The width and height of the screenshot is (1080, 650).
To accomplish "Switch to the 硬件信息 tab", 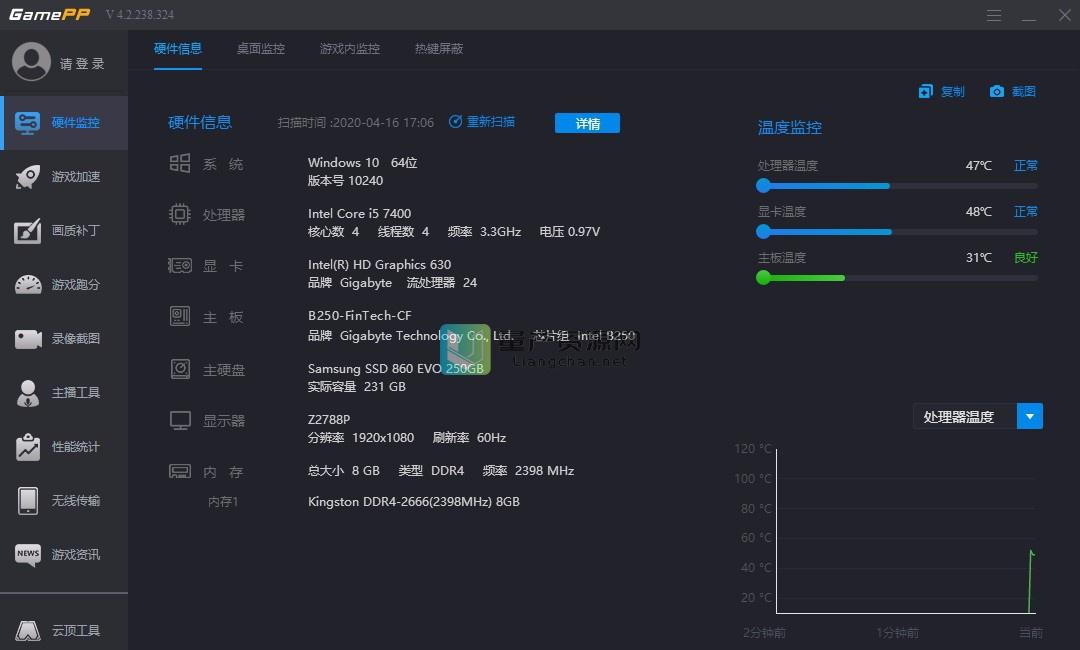I will click(x=178, y=49).
